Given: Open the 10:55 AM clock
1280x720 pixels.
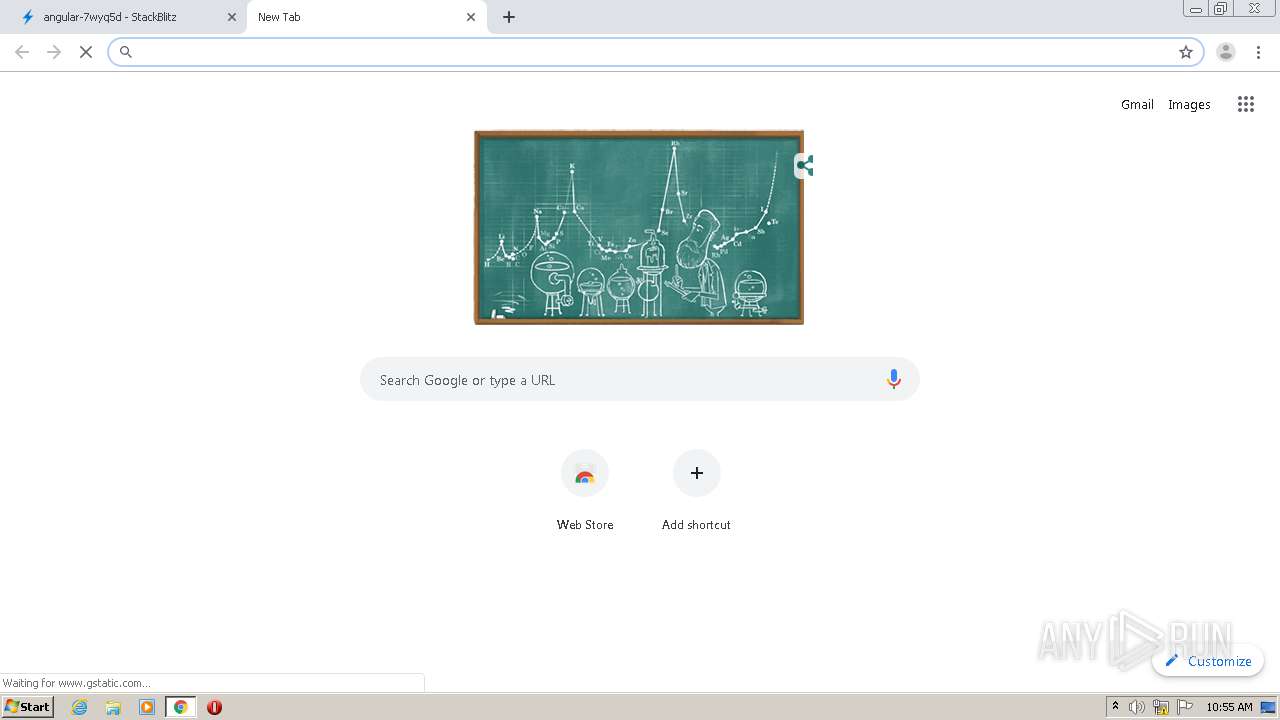Looking at the screenshot, I should 1229,707.
